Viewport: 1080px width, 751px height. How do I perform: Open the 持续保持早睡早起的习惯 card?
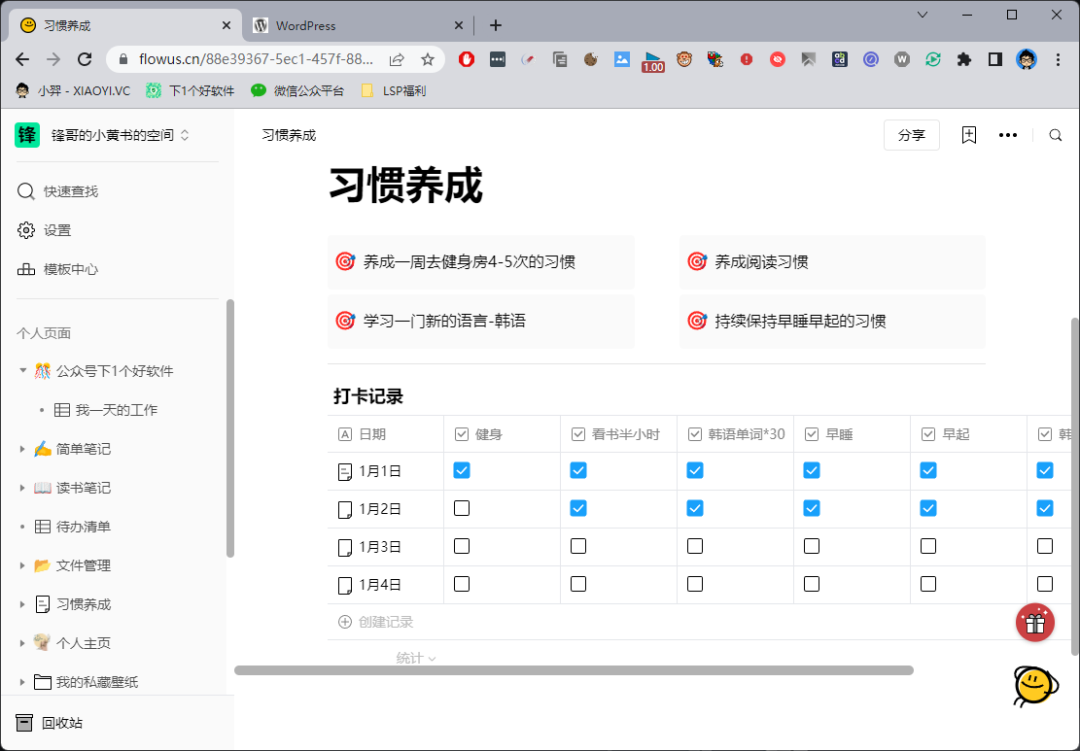click(832, 321)
